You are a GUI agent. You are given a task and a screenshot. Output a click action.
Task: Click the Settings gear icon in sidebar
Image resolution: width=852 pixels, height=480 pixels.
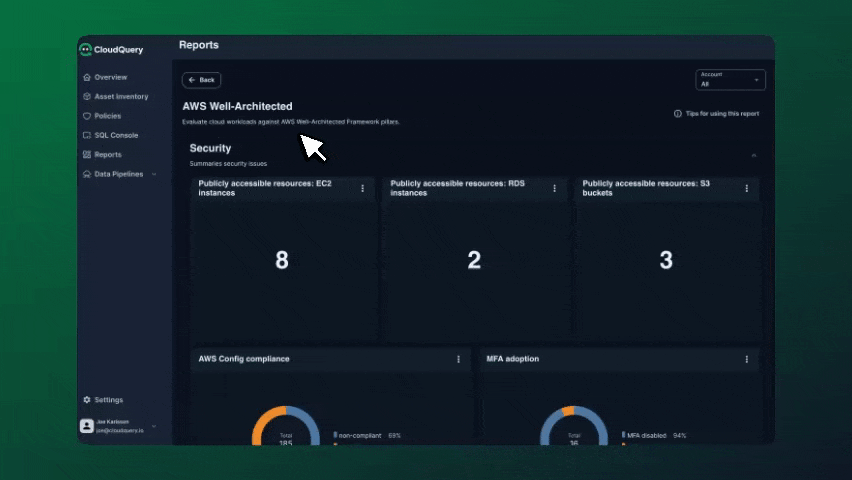87,400
